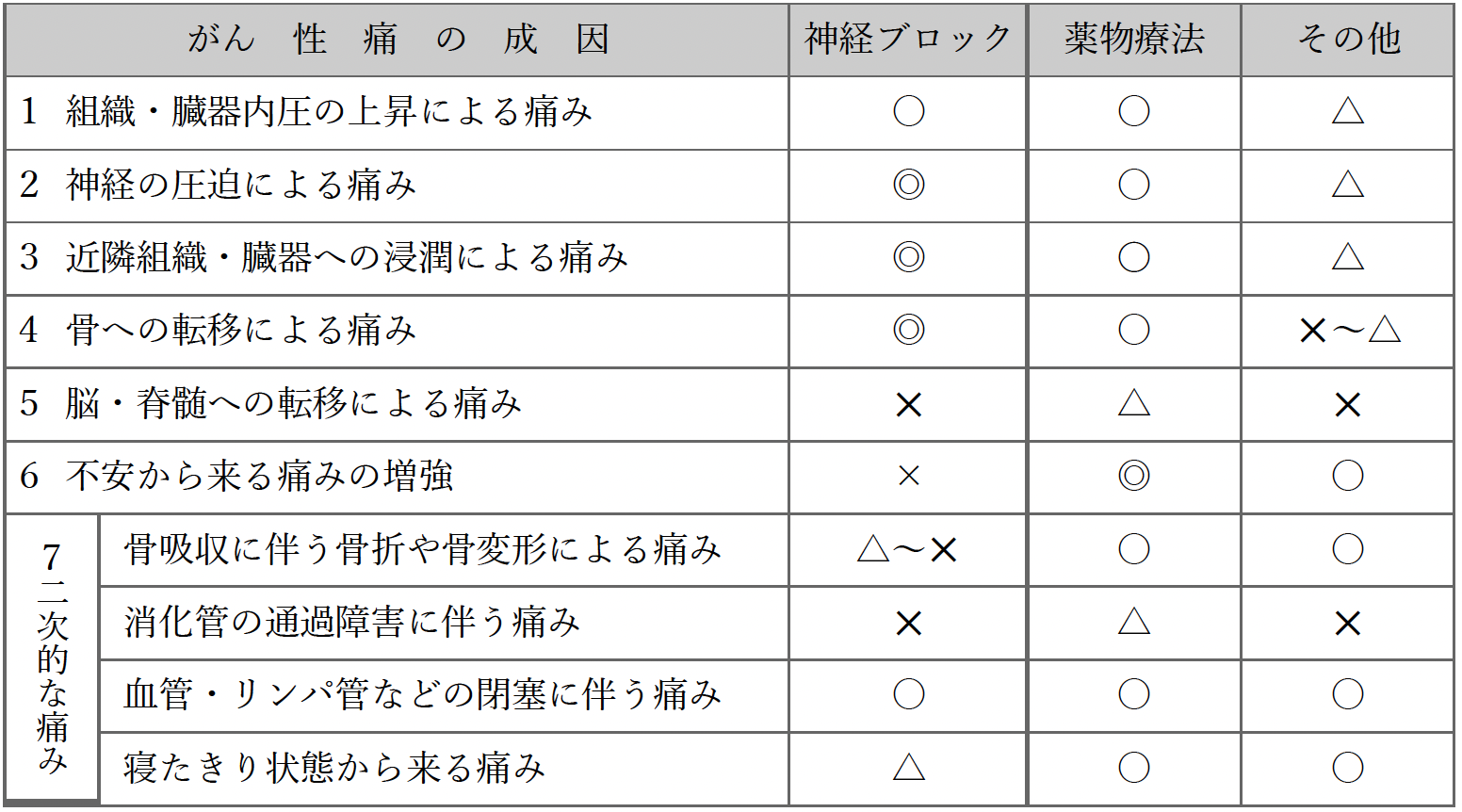Click double circle in 神経の圧迫 row
The height and width of the screenshot is (812, 1462).
click(908, 185)
